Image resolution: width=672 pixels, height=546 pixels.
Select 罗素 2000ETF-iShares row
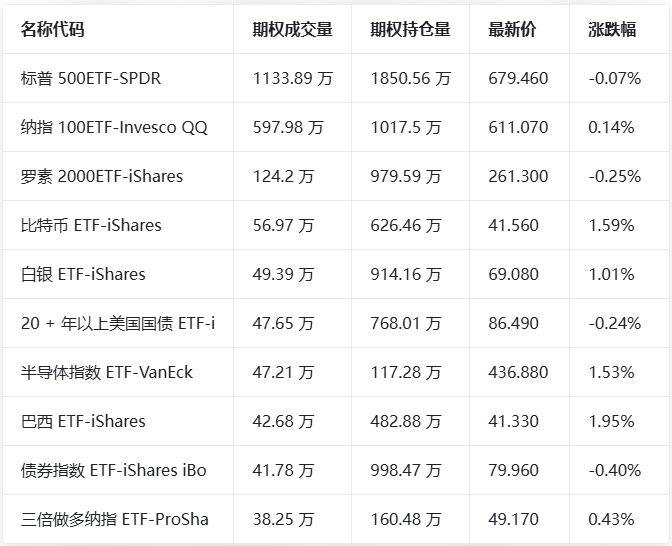click(x=102, y=176)
